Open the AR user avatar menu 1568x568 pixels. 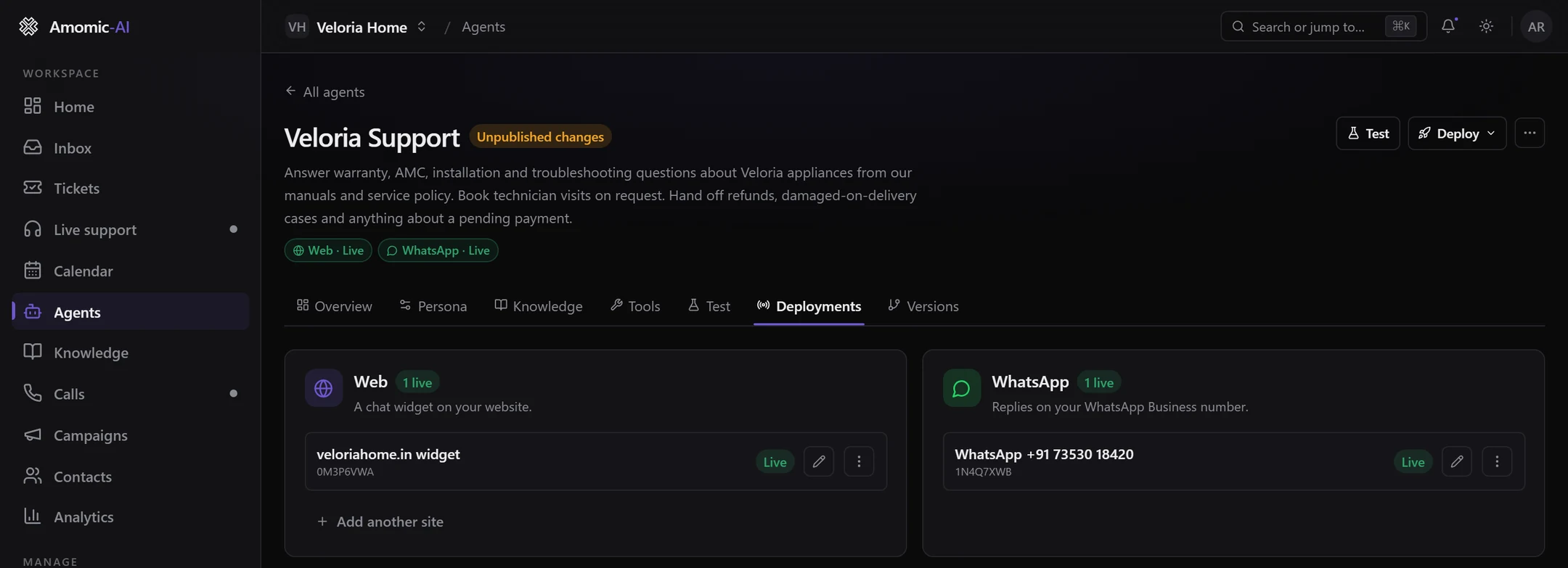(x=1536, y=27)
